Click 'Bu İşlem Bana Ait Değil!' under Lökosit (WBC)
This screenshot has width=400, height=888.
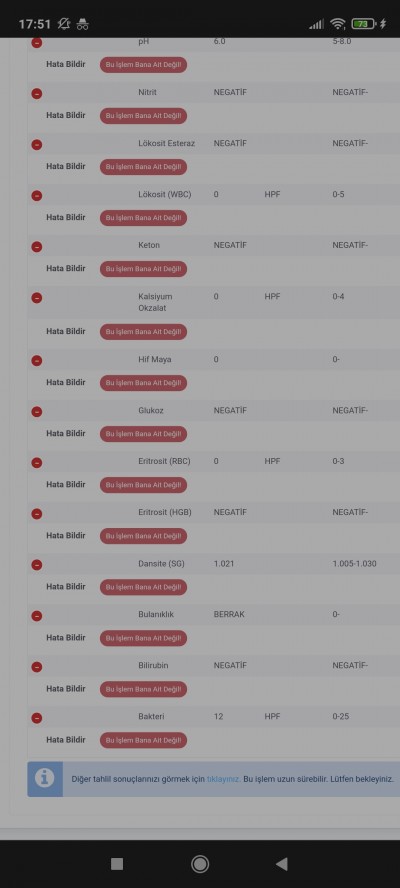pyautogui.click(x=143, y=217)
